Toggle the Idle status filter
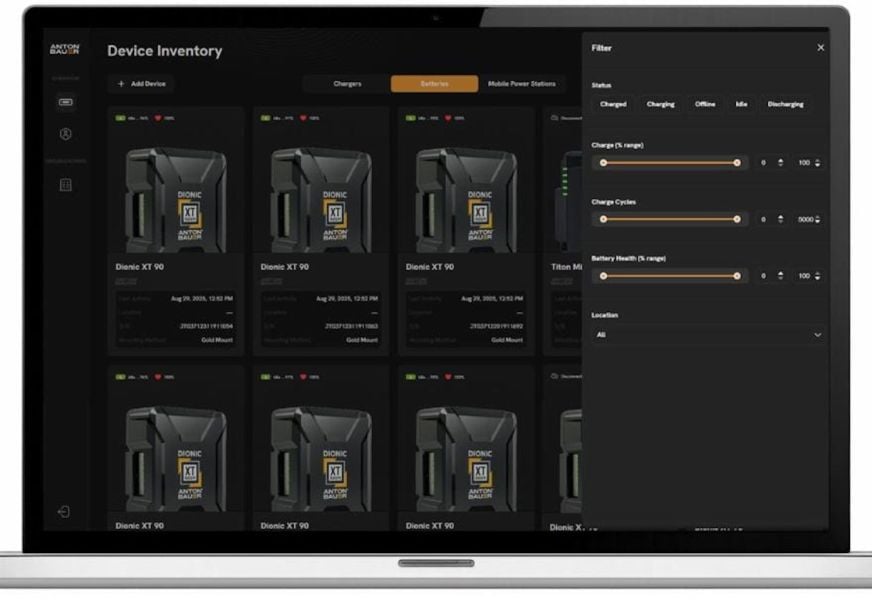 [741, 105]
